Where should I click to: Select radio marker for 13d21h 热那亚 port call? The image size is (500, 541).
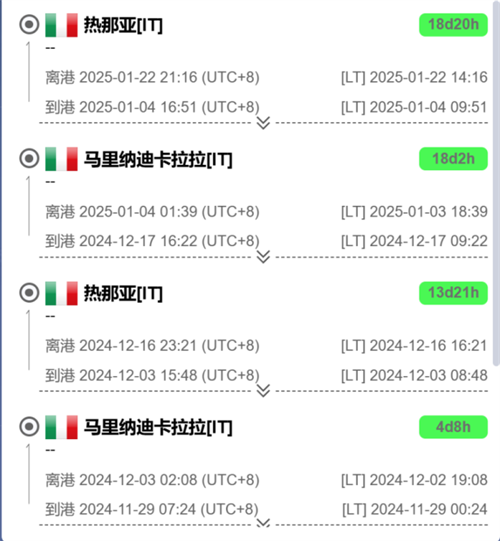(29, 293)
